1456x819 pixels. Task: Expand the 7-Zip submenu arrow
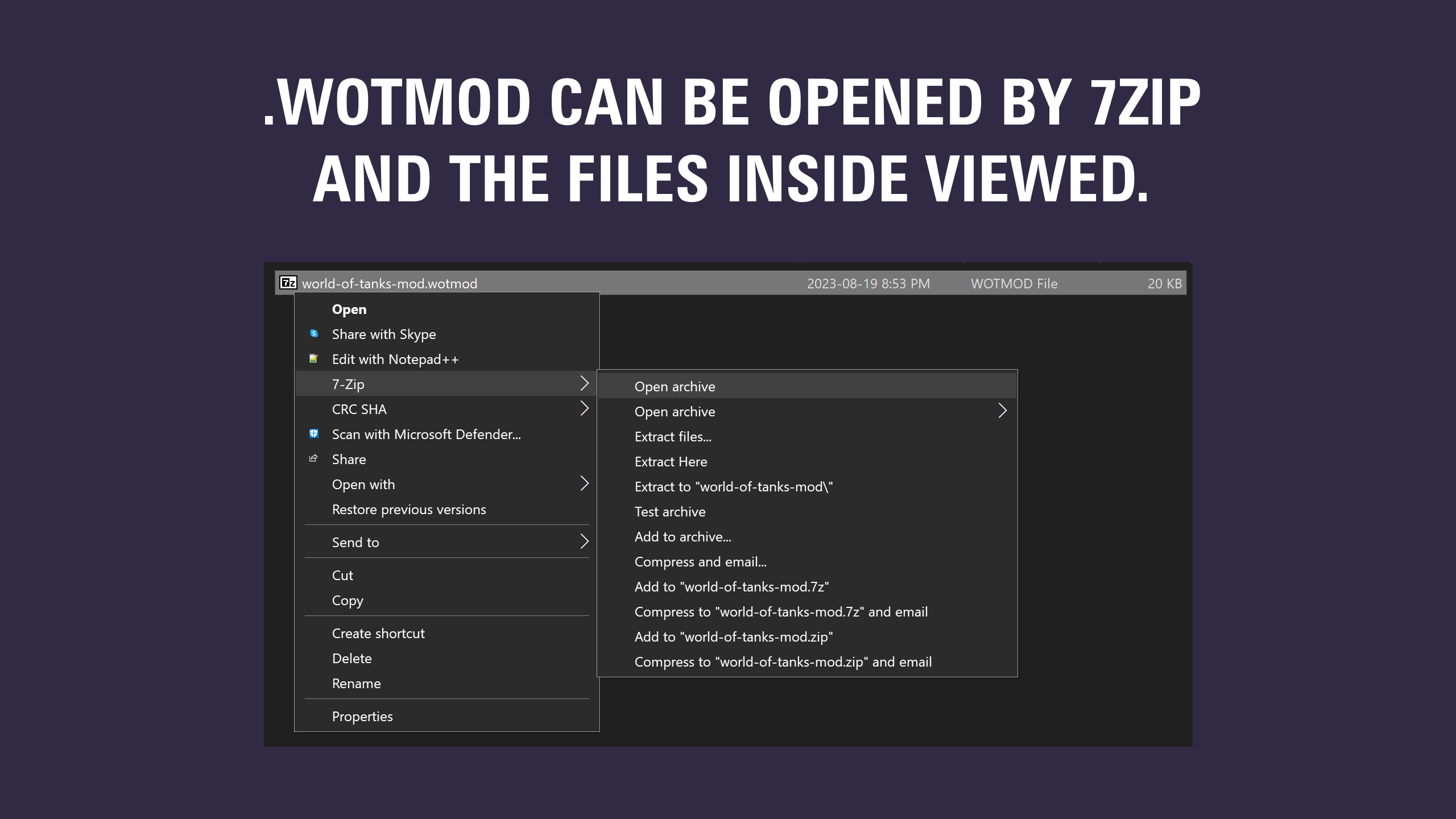click(x=584, y=383)
